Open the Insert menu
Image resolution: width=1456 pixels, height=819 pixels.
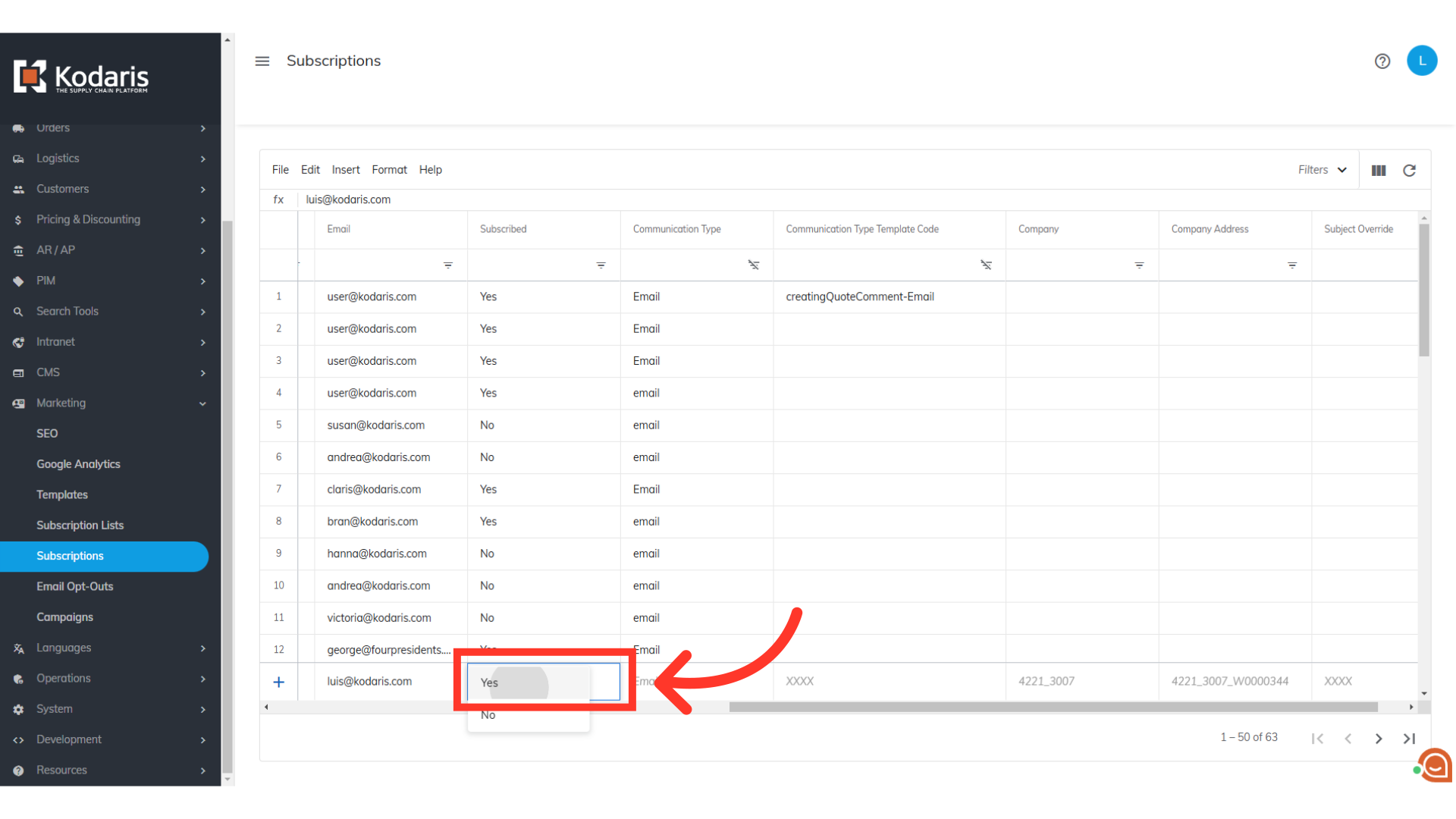pos(345,170)
